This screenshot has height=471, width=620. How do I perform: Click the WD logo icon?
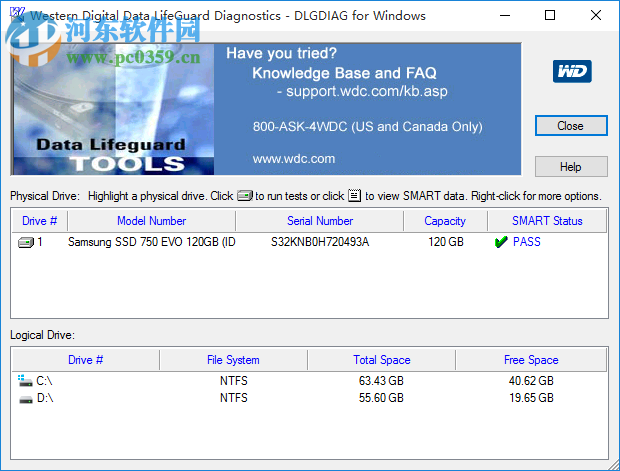[572, 71]
